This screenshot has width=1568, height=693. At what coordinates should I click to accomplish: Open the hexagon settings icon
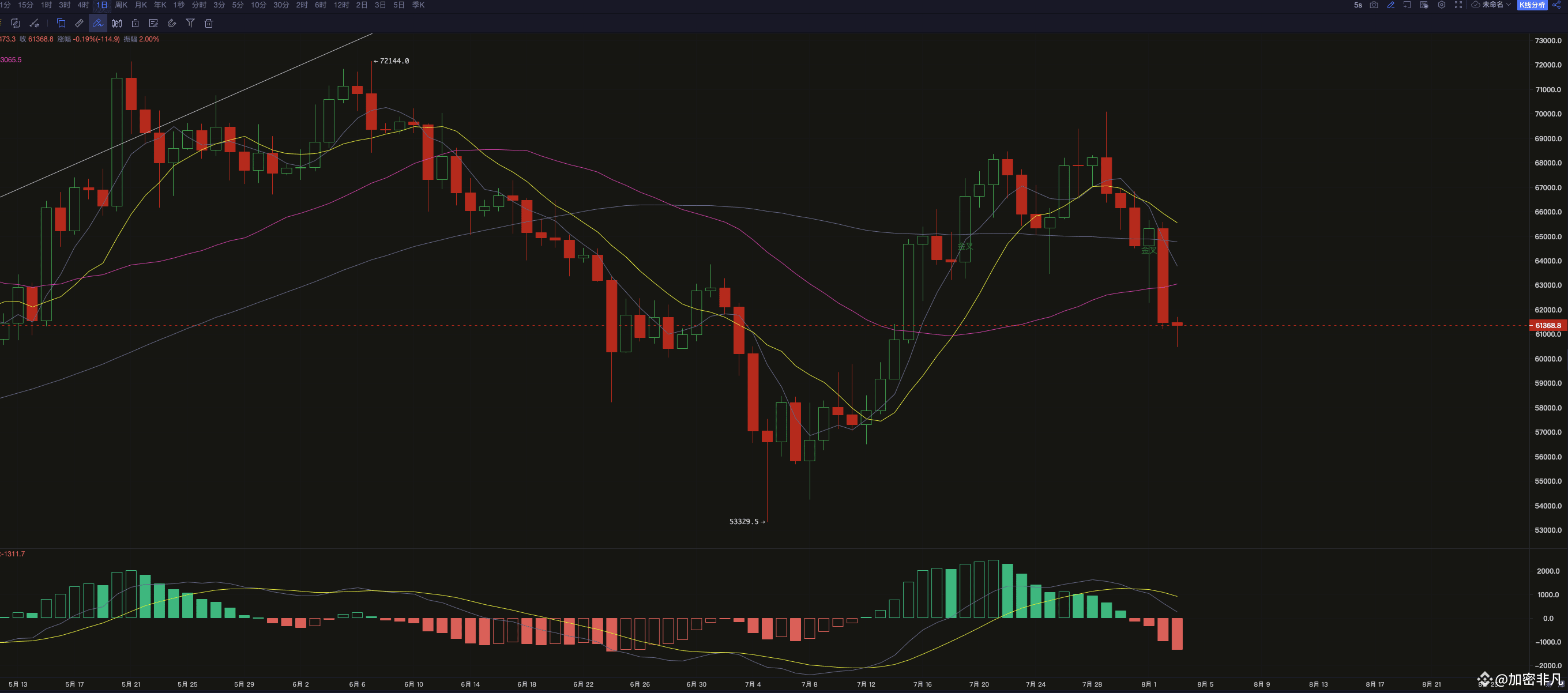1441,5
